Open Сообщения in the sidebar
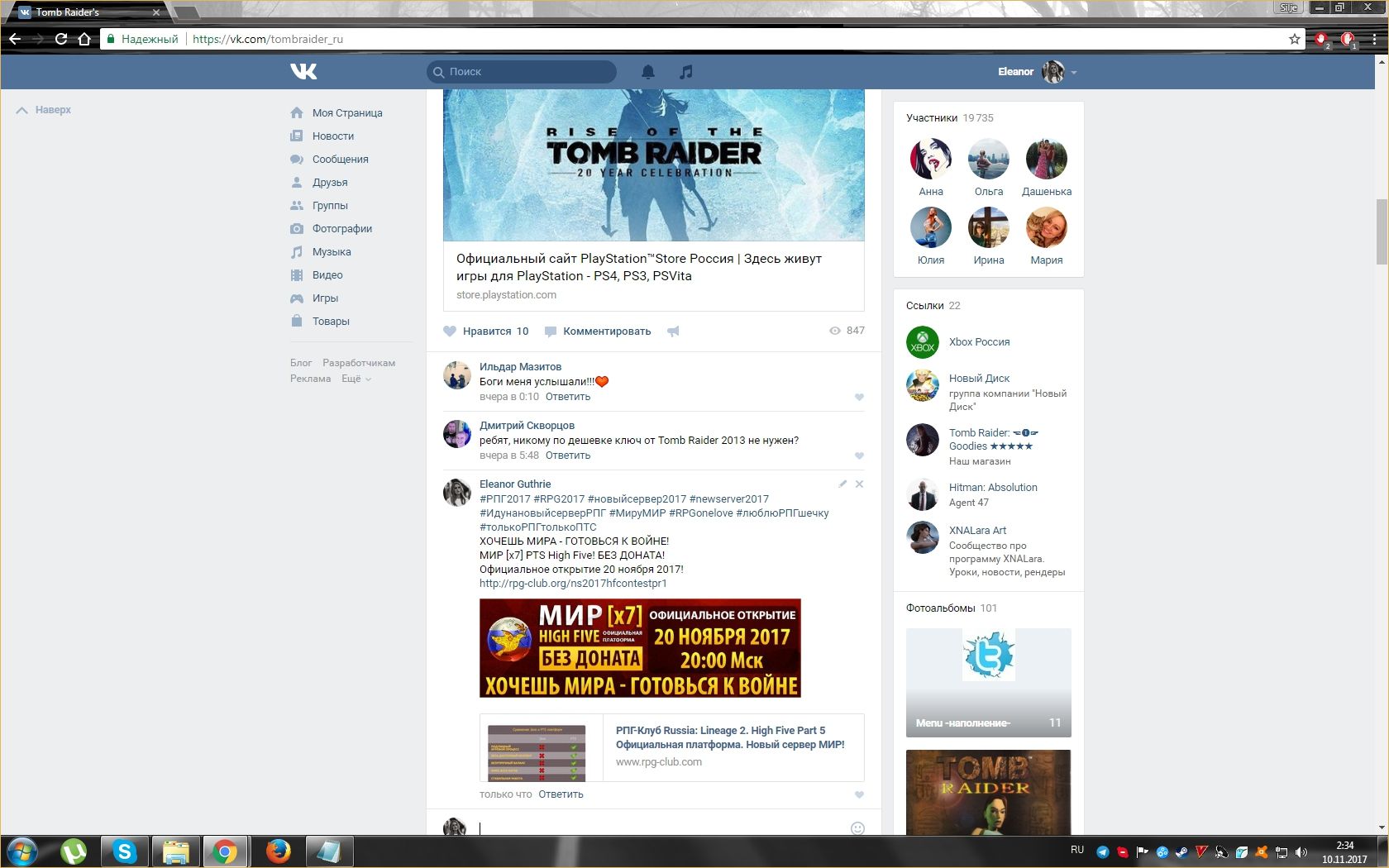1389x868 pixels. (341, 159)
